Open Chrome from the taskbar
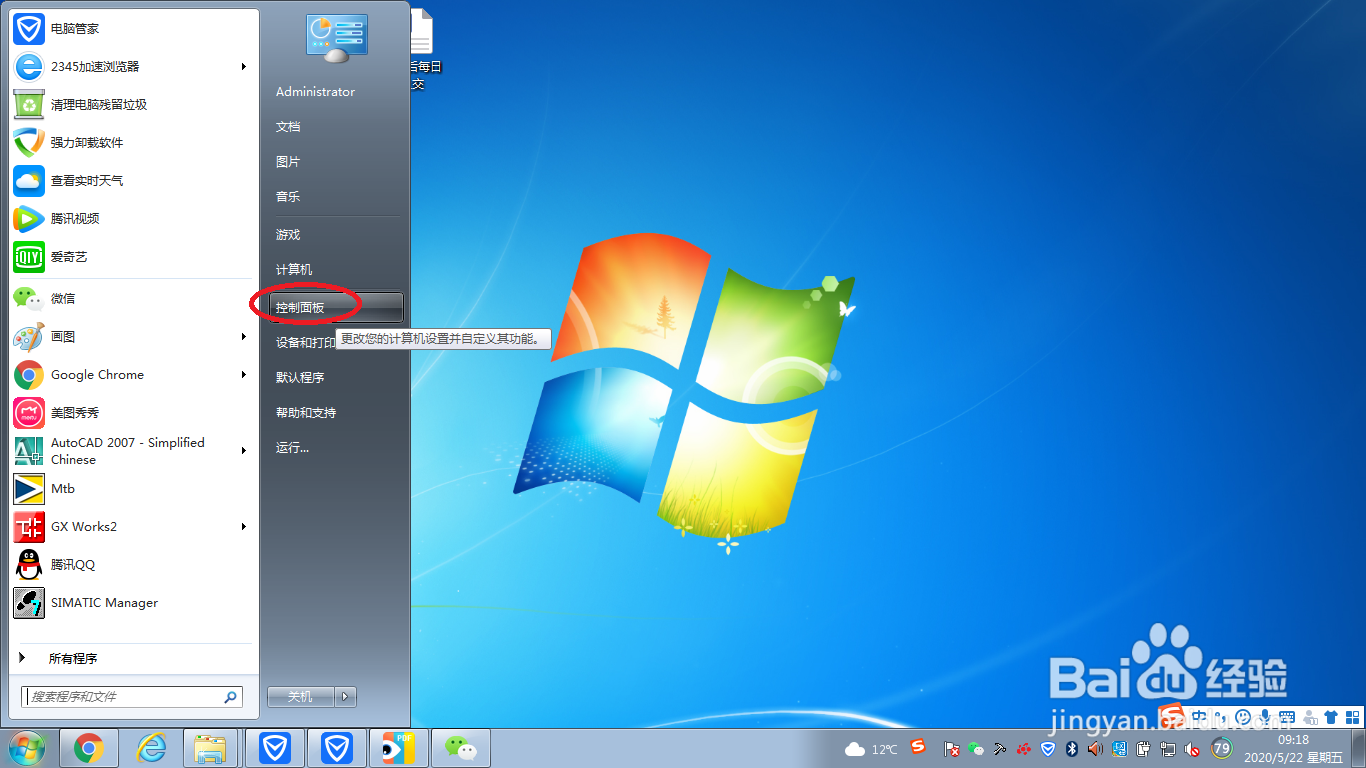 pyautogui.click(x=89, y=748)
